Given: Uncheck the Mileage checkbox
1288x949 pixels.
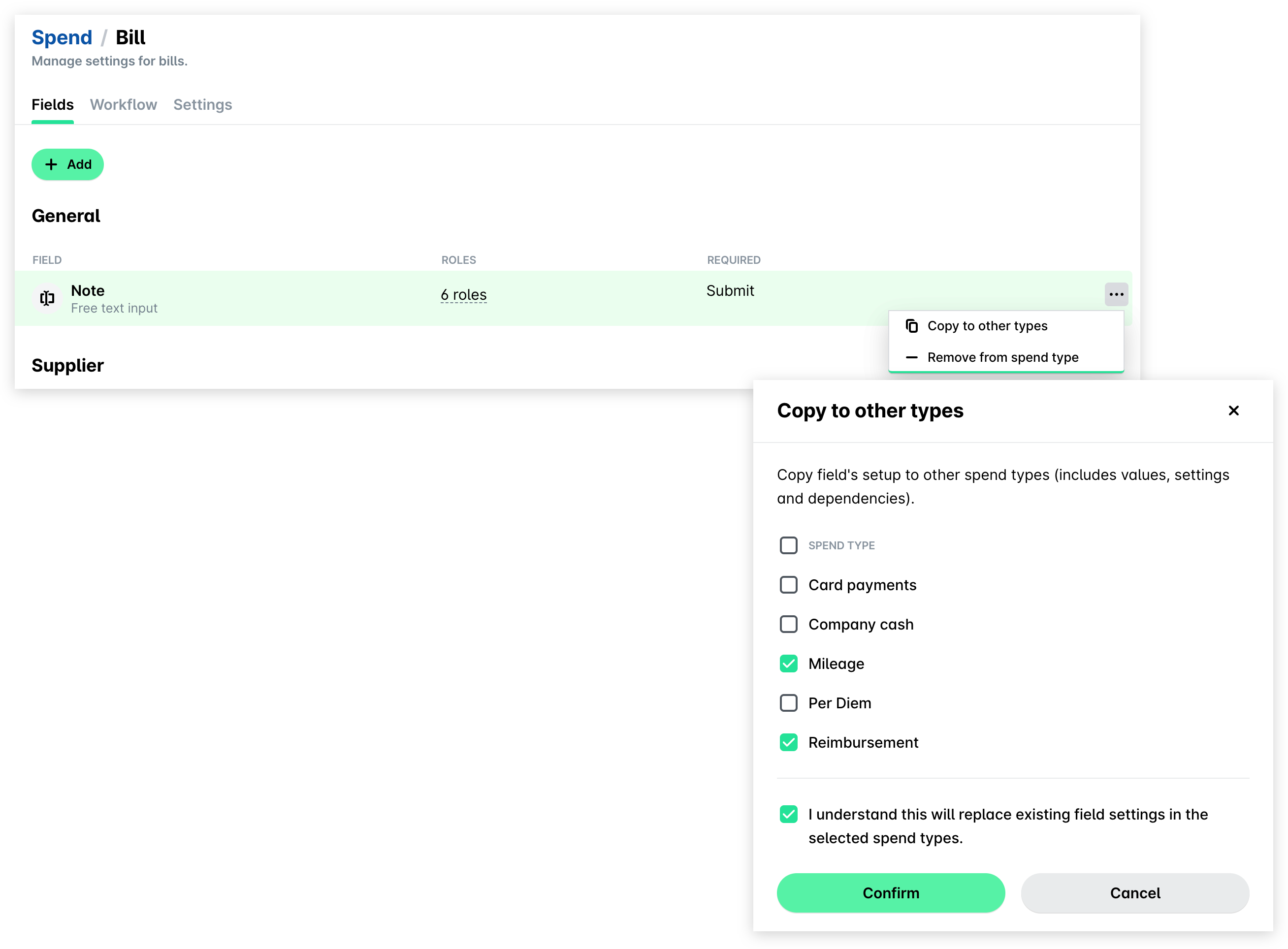Looking at the screenshot, I should click(788, 664).
